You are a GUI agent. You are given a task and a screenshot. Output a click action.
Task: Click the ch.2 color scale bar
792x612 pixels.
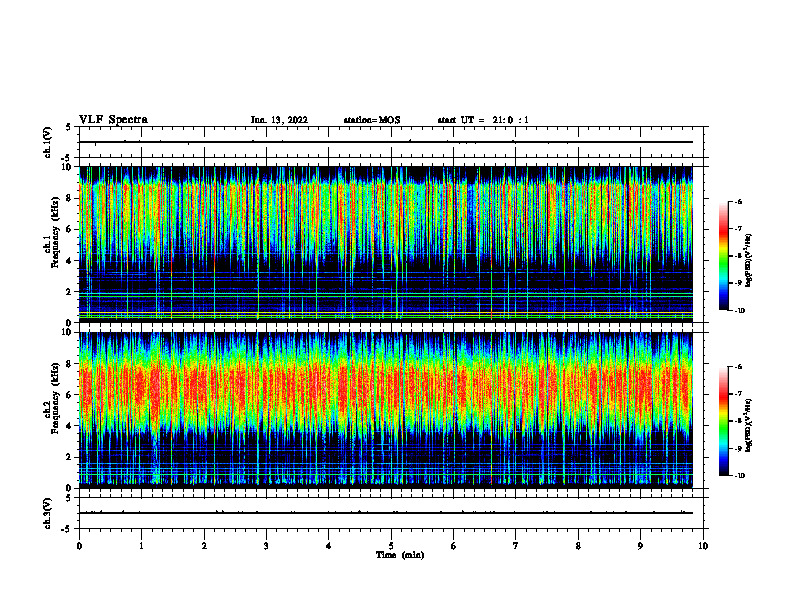pyautogui.click(x=724, y=421)
